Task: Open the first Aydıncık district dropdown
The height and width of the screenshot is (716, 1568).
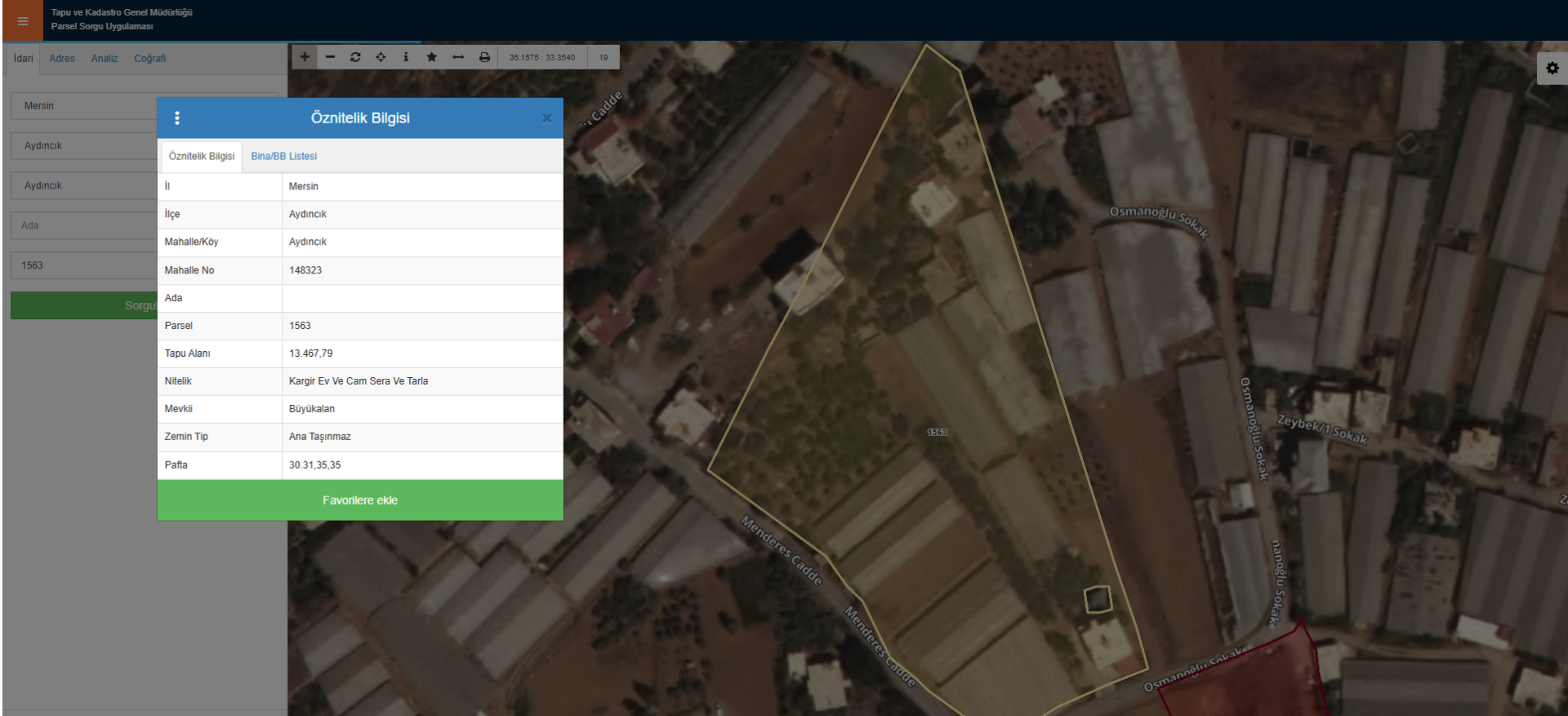Action: [x=83, y=146]
